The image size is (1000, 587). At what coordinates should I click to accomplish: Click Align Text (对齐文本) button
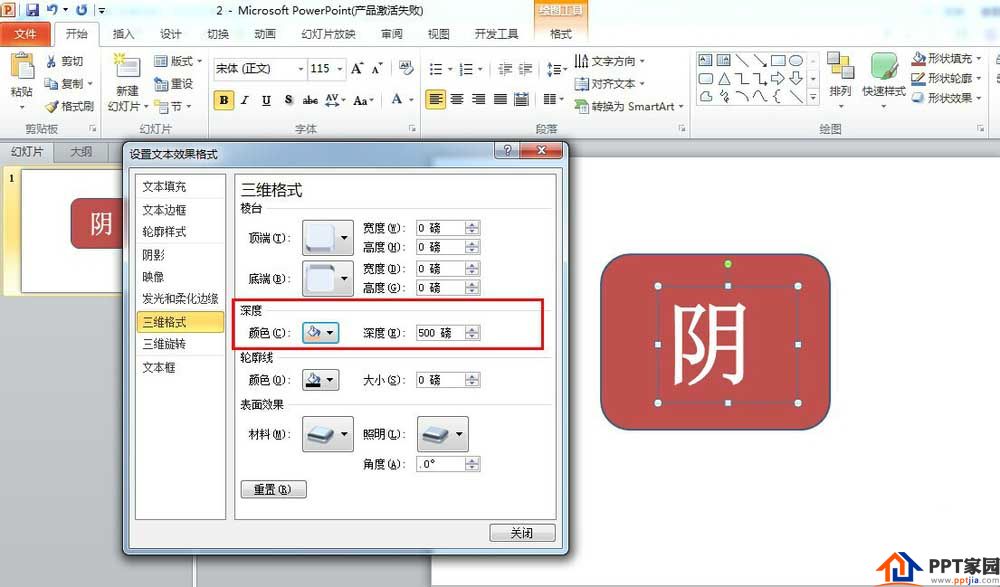(609, 84)
